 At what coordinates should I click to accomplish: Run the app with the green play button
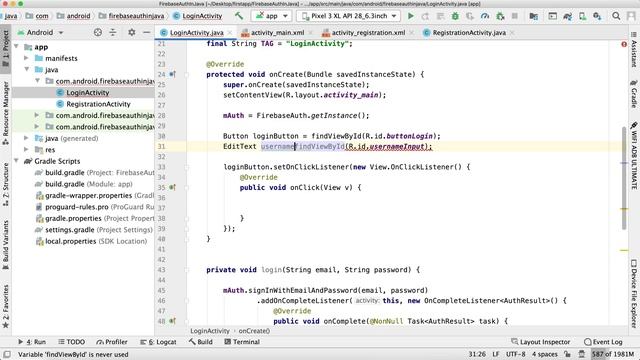point(411,16)
